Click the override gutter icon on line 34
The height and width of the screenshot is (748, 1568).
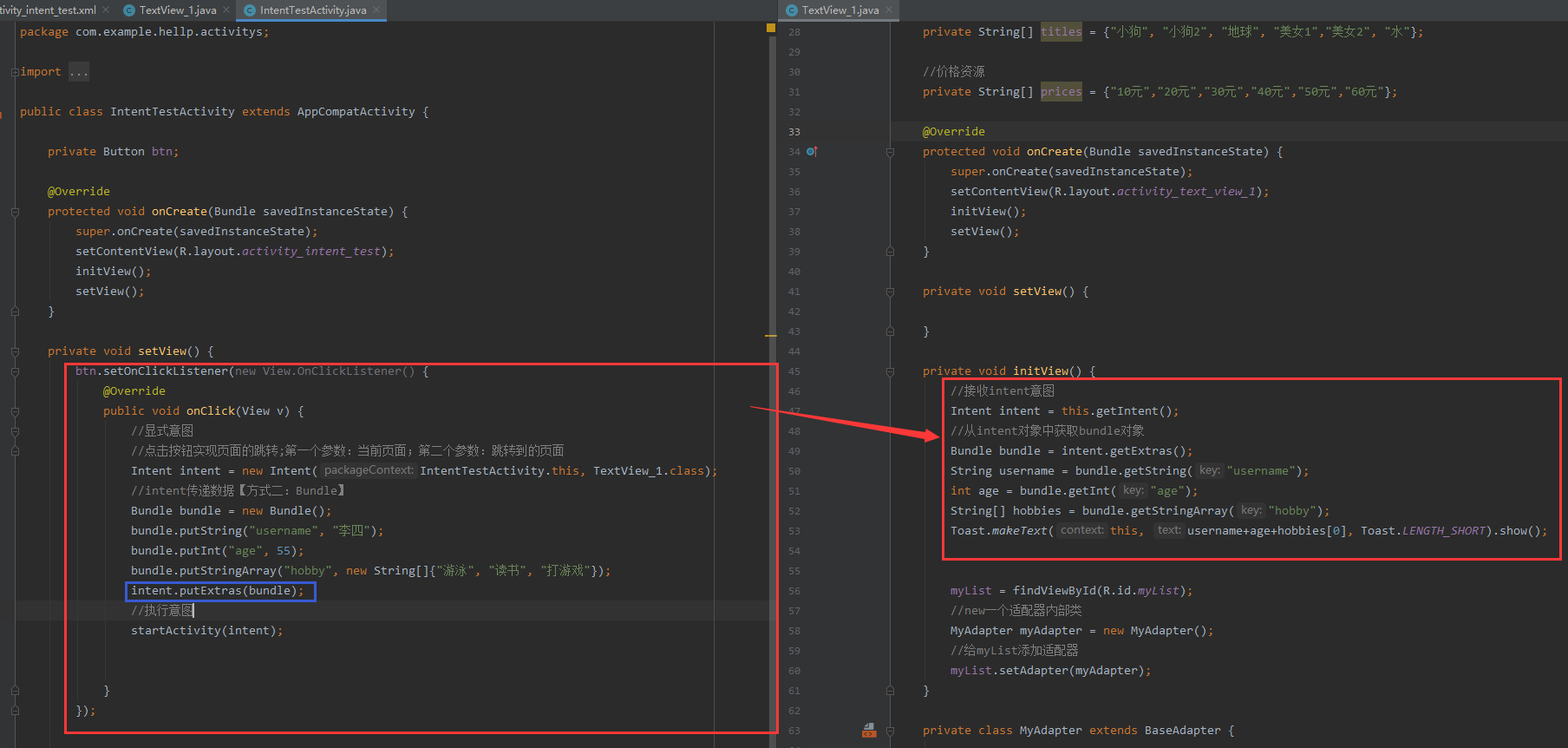pyautogui.click(x=812, y=152)
